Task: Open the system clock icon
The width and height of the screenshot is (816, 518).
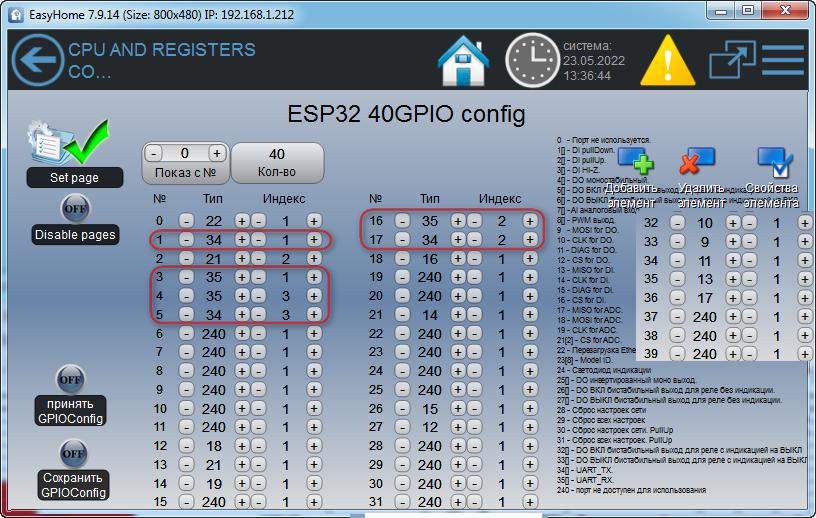Action: 530,61
